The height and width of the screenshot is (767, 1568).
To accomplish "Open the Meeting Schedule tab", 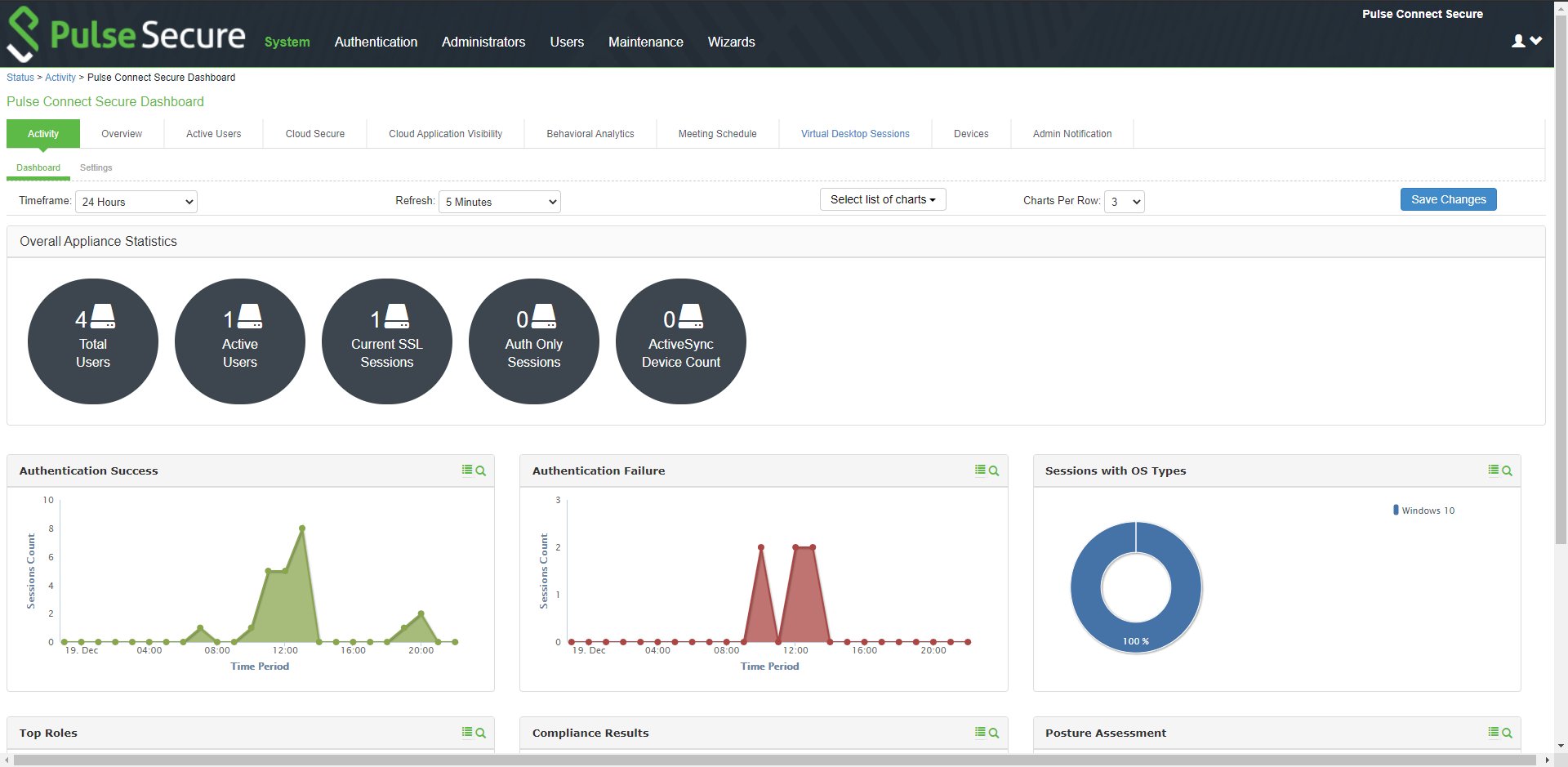I will (718, 134).
